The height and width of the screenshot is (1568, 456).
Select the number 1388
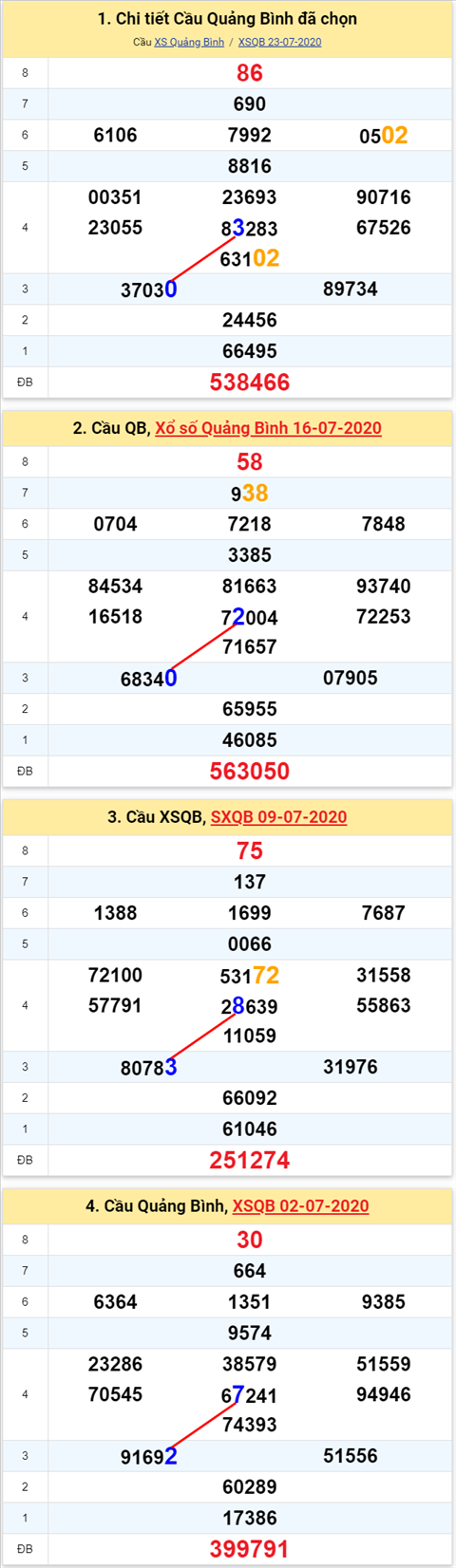coord(116,914)
